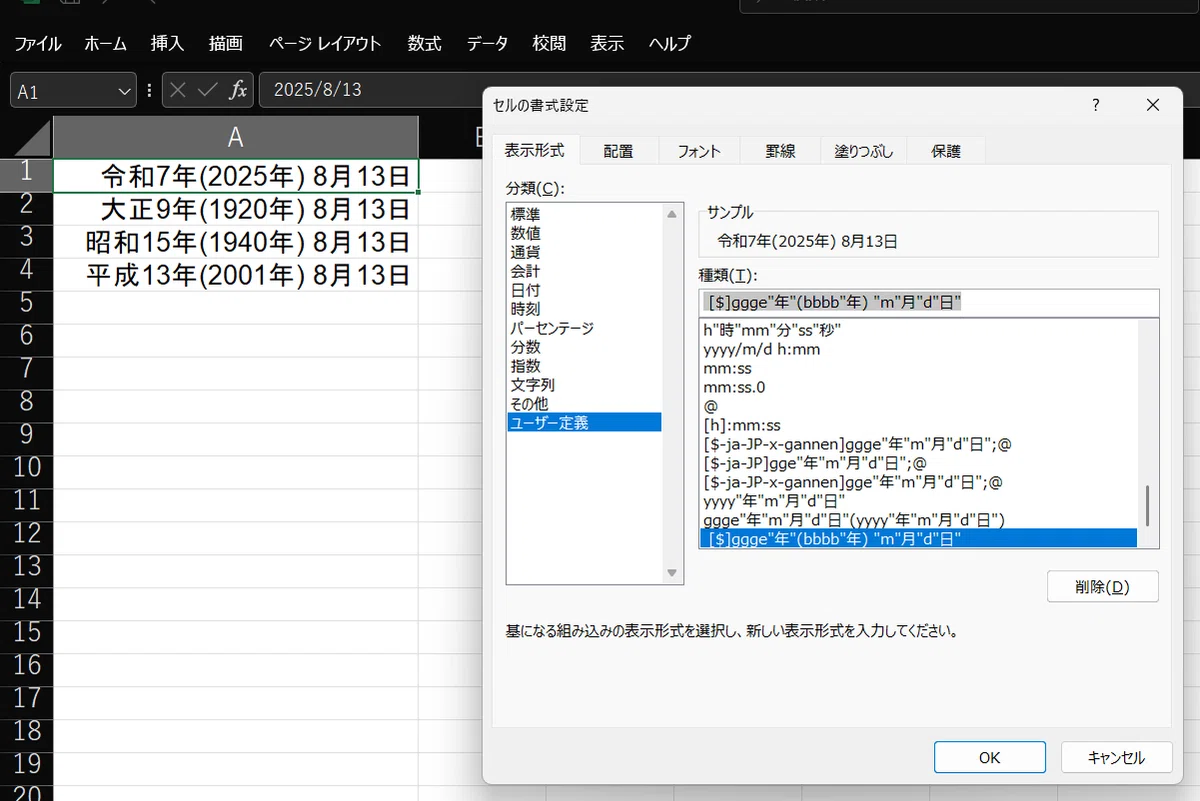Open the 数式 ribbon tab
This screenshot has height=801, width=1200.
[x=424, y=44]
